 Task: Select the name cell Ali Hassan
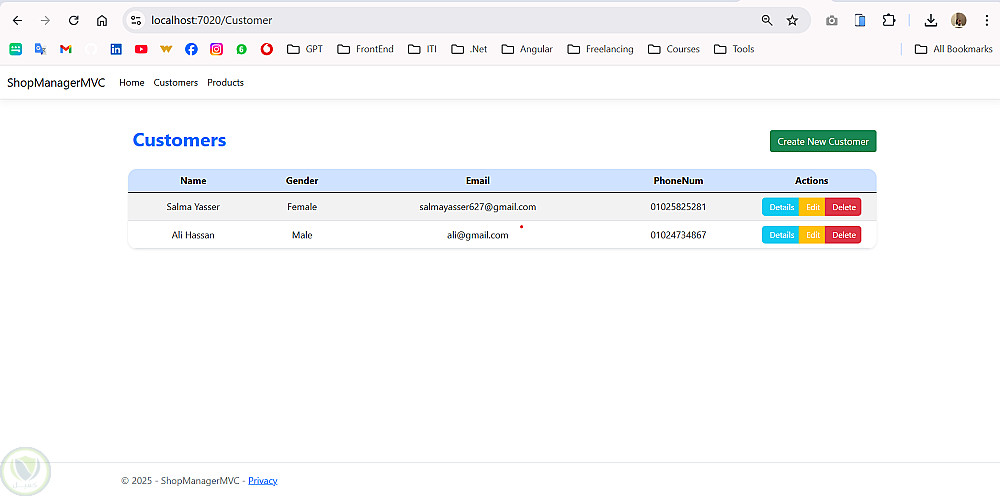pos(193,235)
